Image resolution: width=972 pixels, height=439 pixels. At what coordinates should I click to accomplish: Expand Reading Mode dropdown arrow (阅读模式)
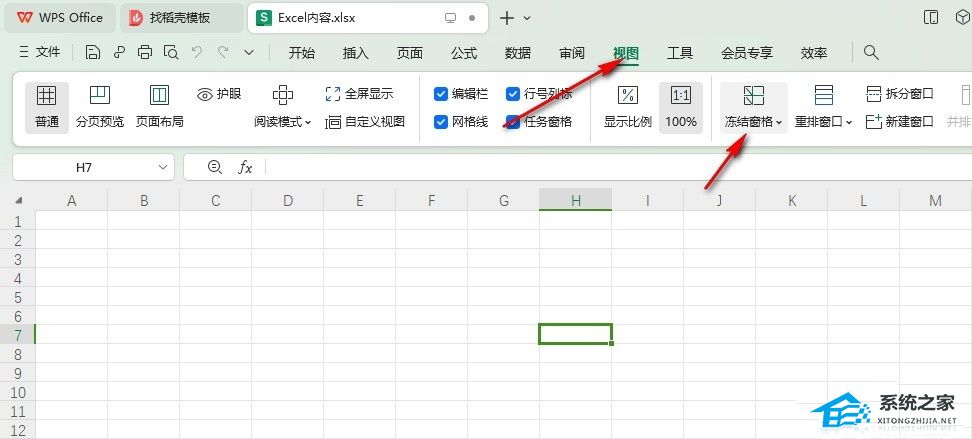pos(308,122)
